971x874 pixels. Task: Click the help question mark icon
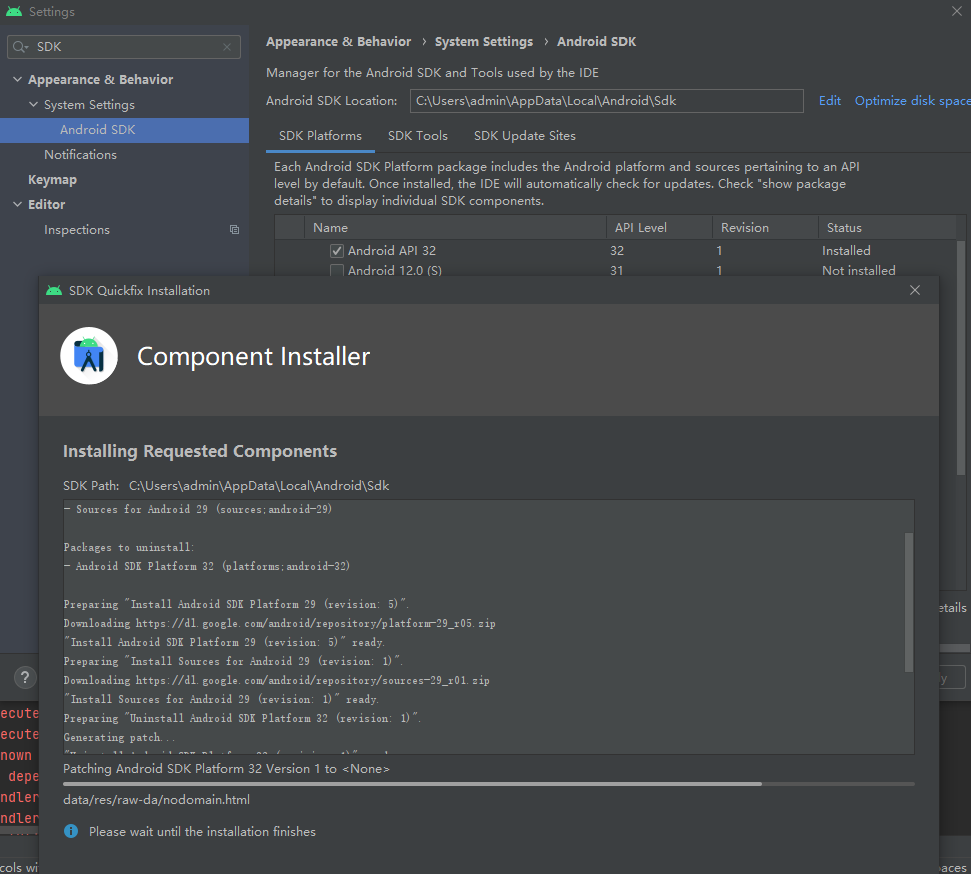coord(23,677)
